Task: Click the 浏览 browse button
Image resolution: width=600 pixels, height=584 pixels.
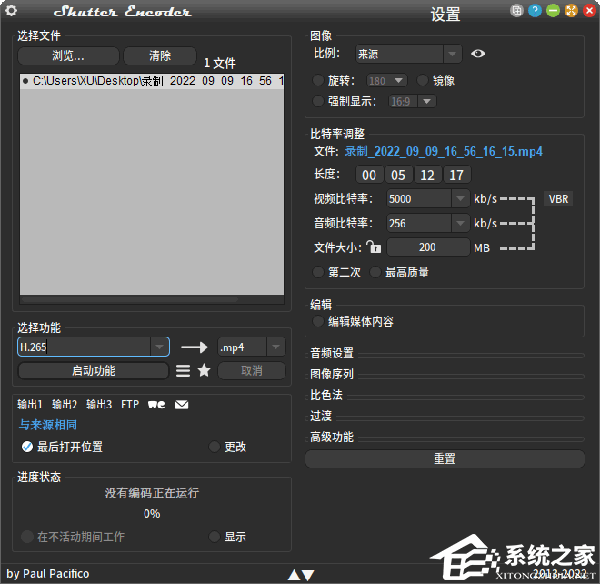Action: tap(68, 56)
